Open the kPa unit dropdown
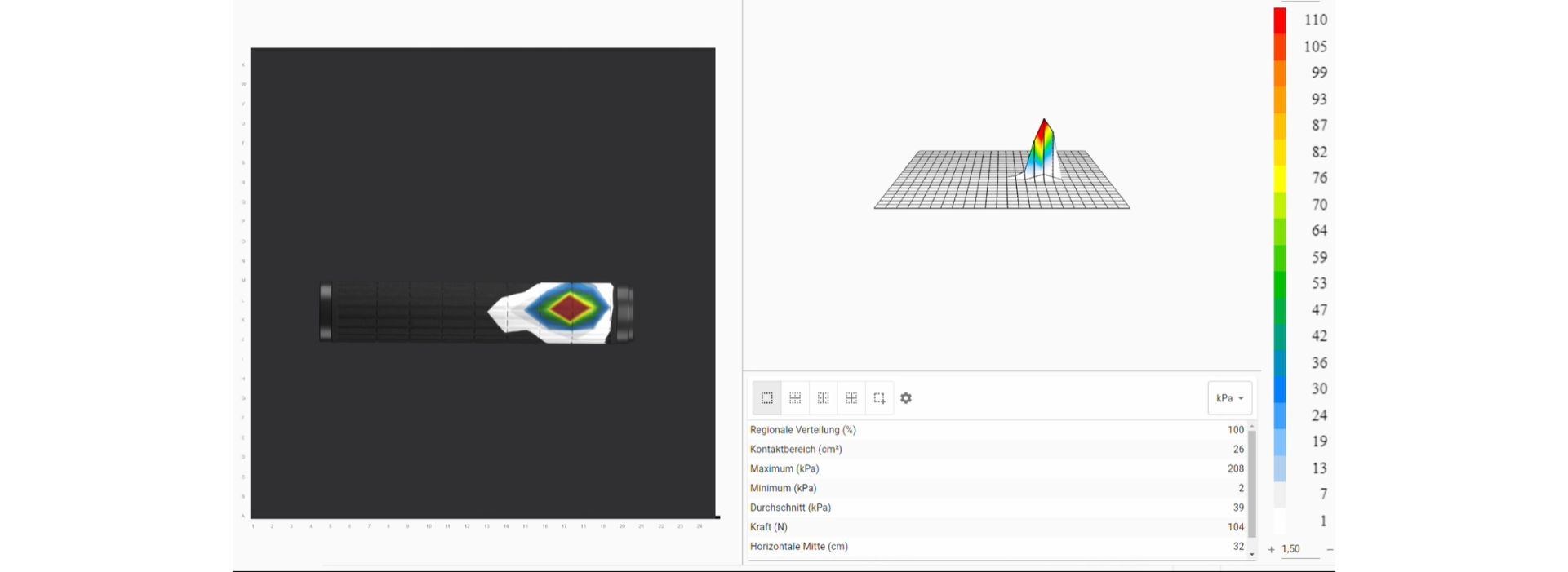Screen dimensions: 1568x572 pos(1229,398)
